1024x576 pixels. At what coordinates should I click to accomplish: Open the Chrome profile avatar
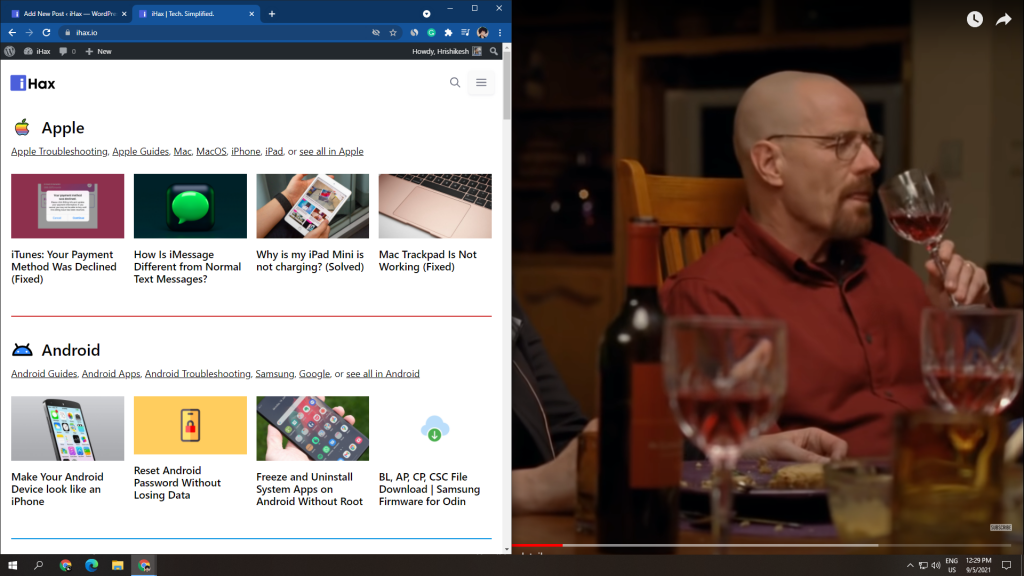tap(483, 32)
